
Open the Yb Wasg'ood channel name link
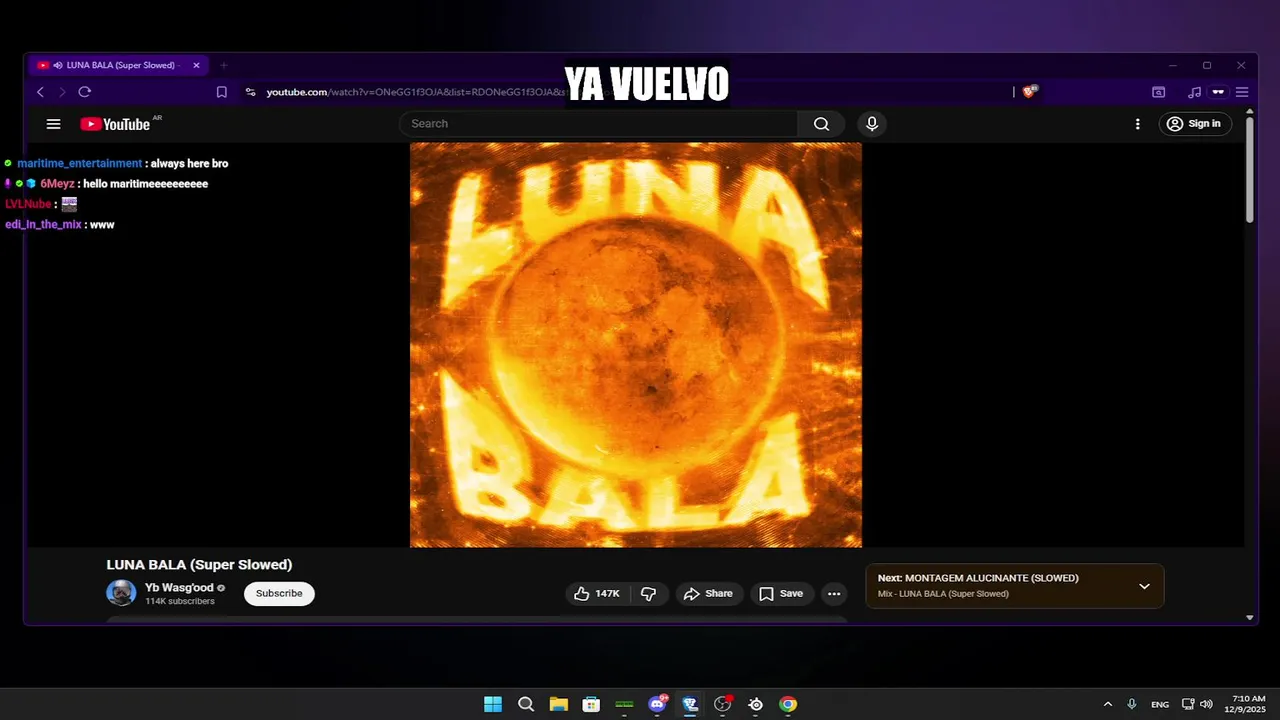point(179,588)
